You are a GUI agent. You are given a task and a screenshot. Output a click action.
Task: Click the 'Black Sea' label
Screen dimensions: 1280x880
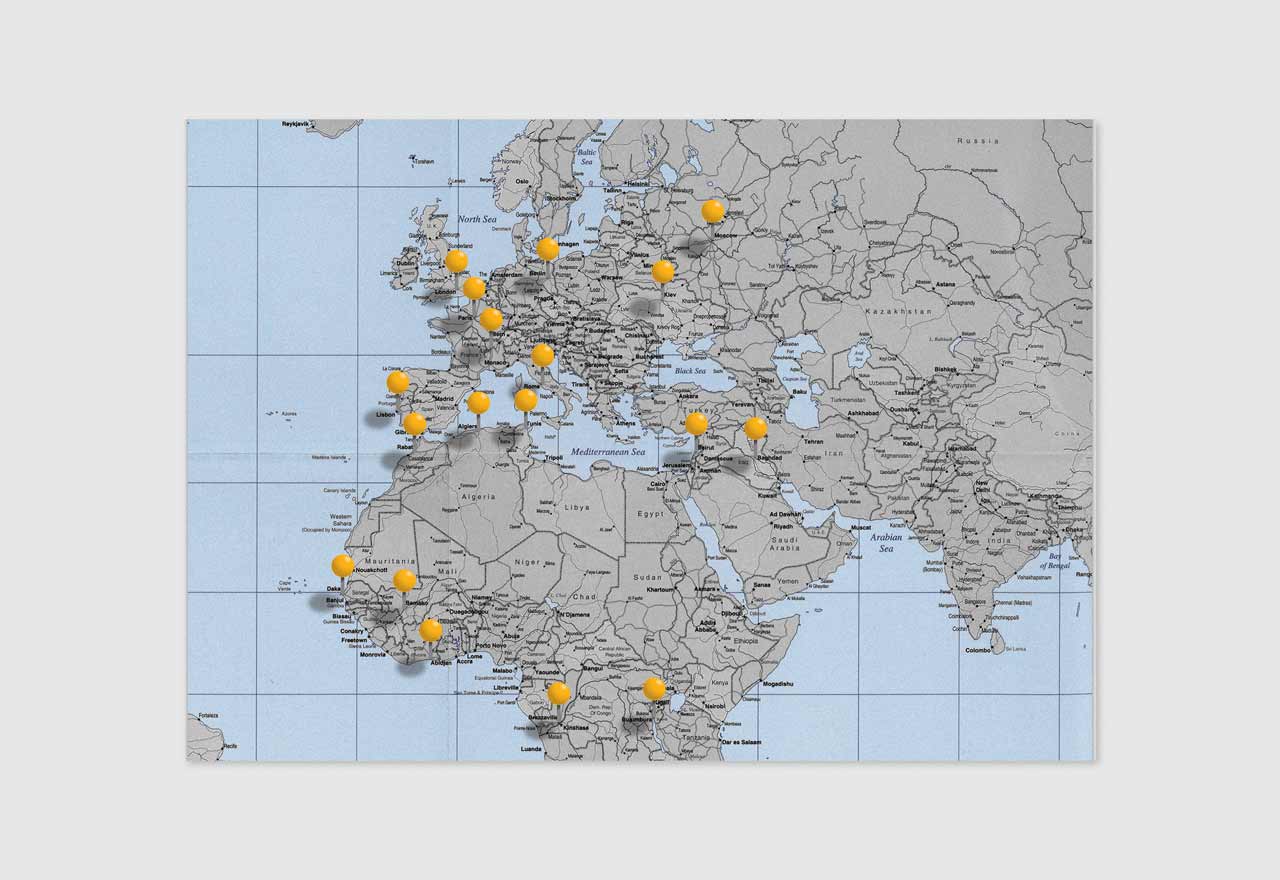[690, 371]
